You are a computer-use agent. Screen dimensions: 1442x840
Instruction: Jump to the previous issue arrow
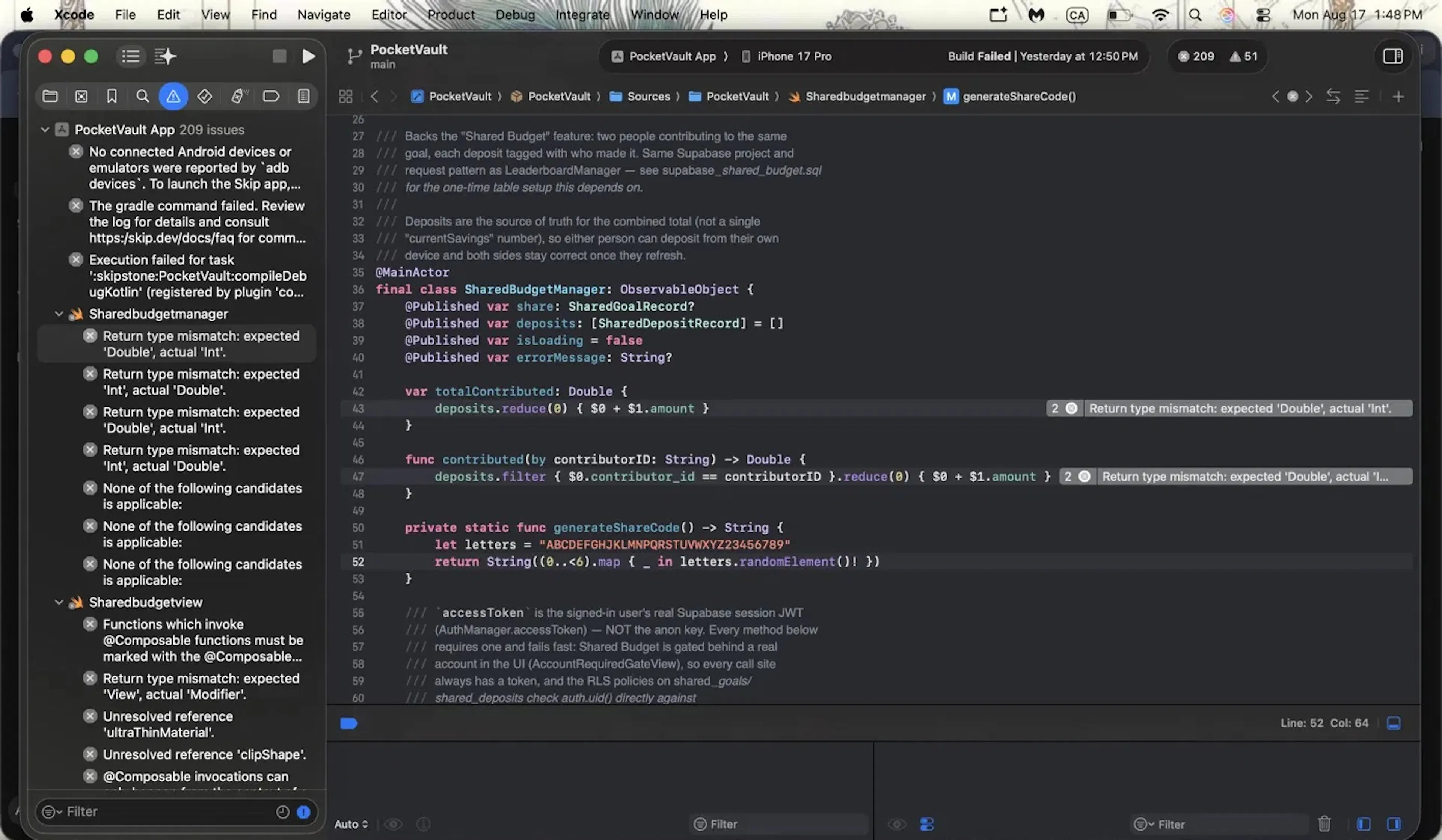[x=1275, y=96]
